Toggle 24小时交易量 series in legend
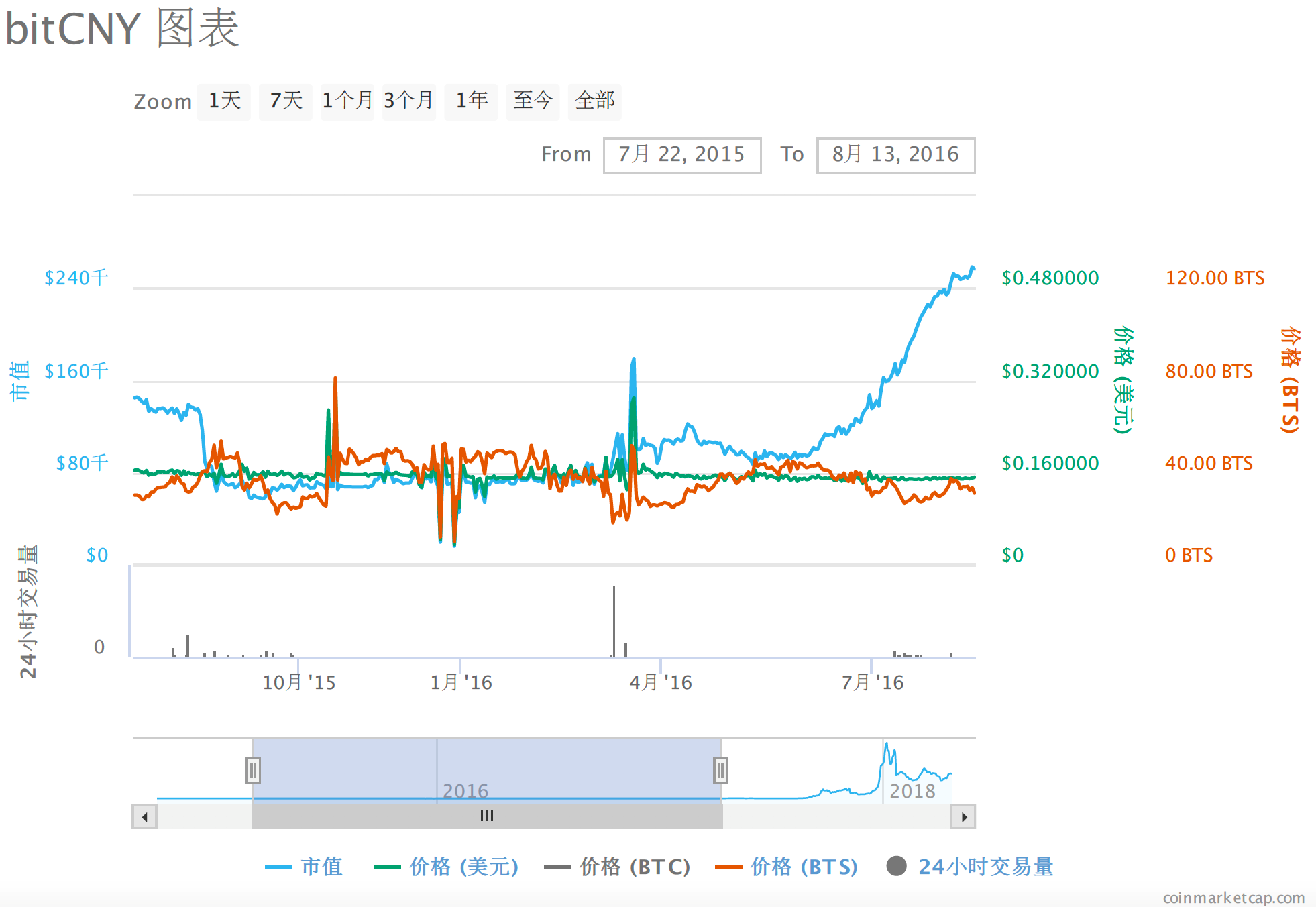Image resolution: width=1316 pixels, height=907 pixels. click(985, 867)
